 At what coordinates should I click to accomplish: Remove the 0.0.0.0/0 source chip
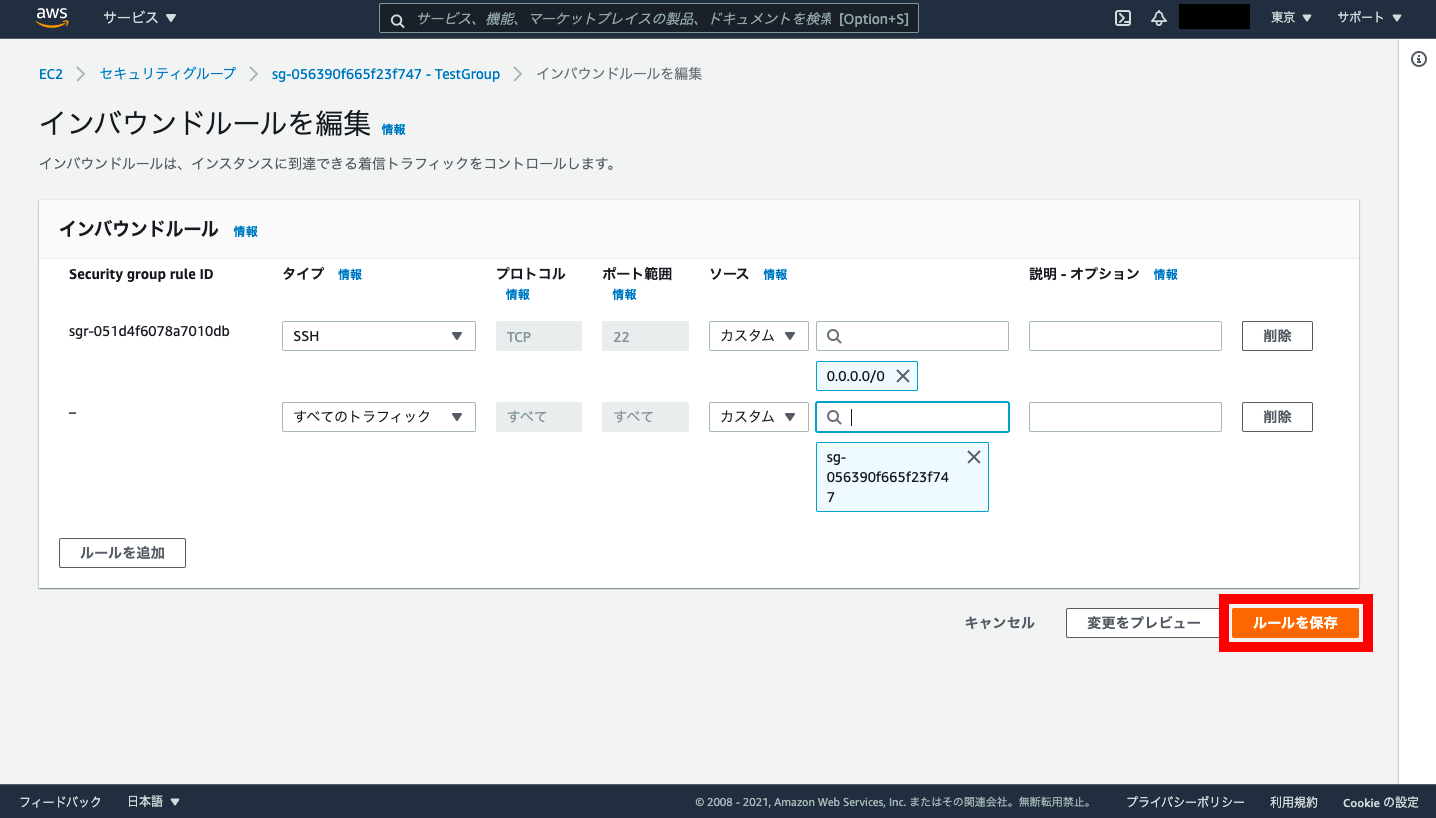902,376
